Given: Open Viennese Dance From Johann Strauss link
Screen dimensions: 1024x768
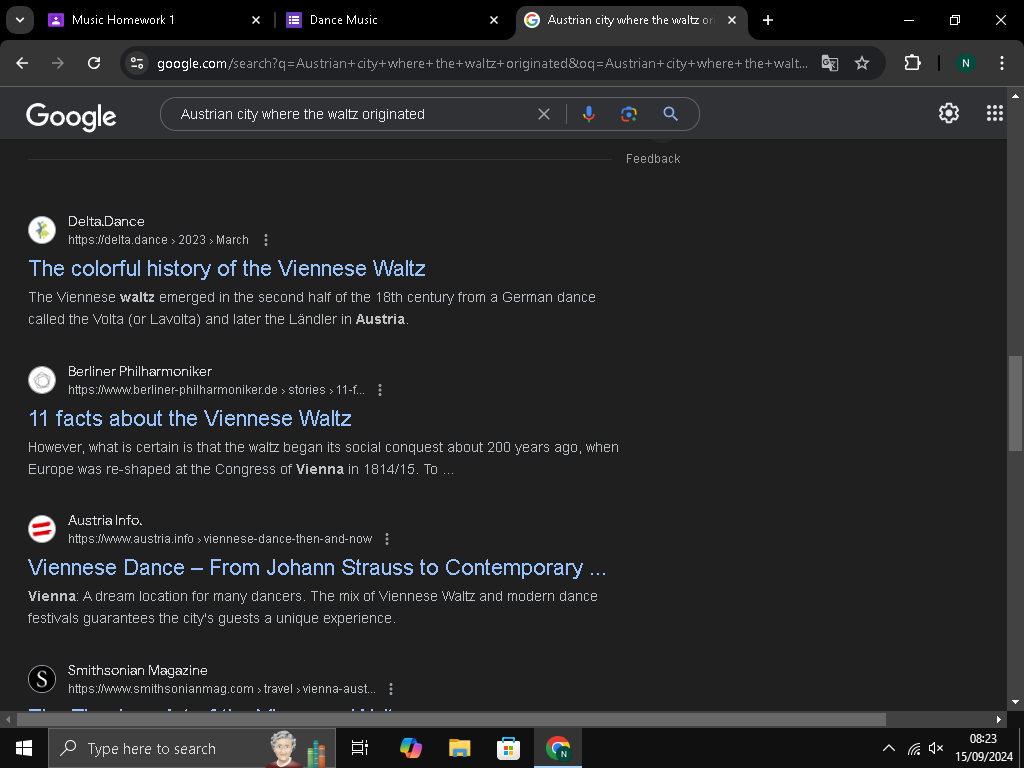Looking at the screenshot, I should coord(317,568).
